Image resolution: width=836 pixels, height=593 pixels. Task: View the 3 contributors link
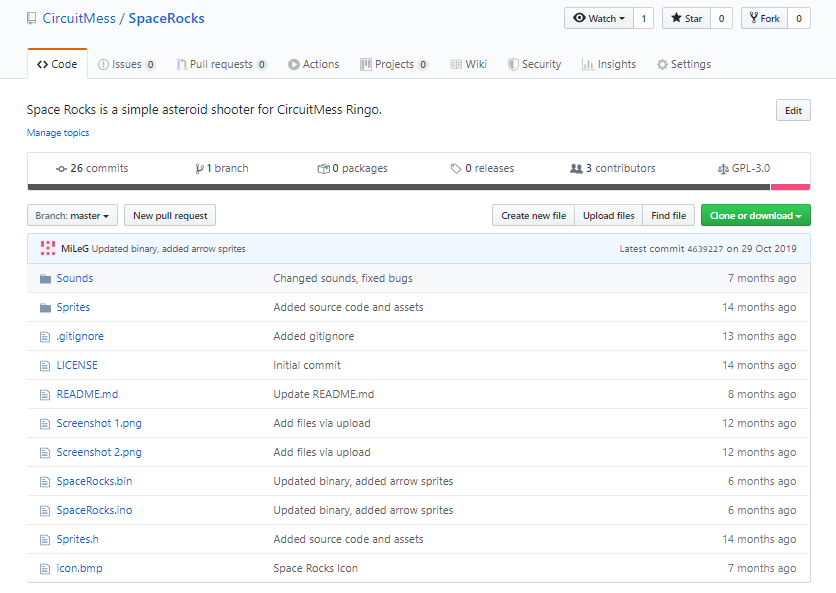coord(613,169)
